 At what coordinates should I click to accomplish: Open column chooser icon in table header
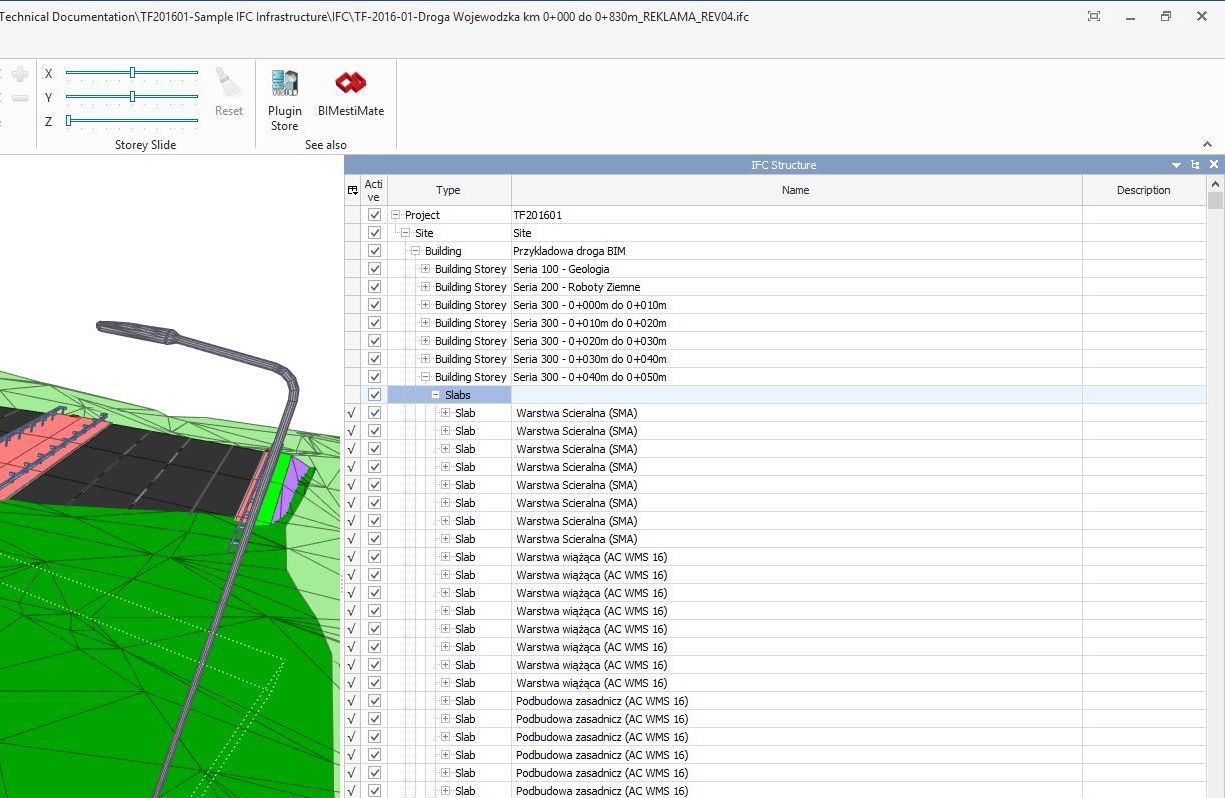click(353, 190)
